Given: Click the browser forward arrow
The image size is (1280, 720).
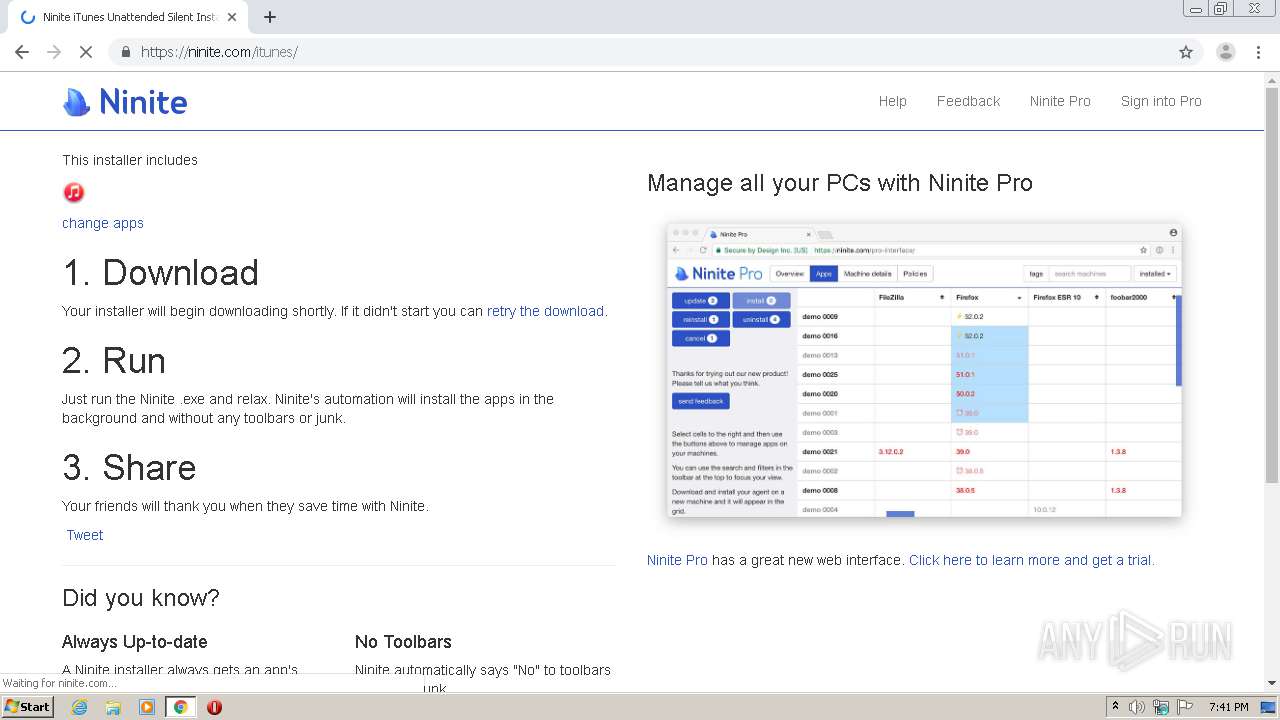Looking at the screenshot, I should (54, 52).
